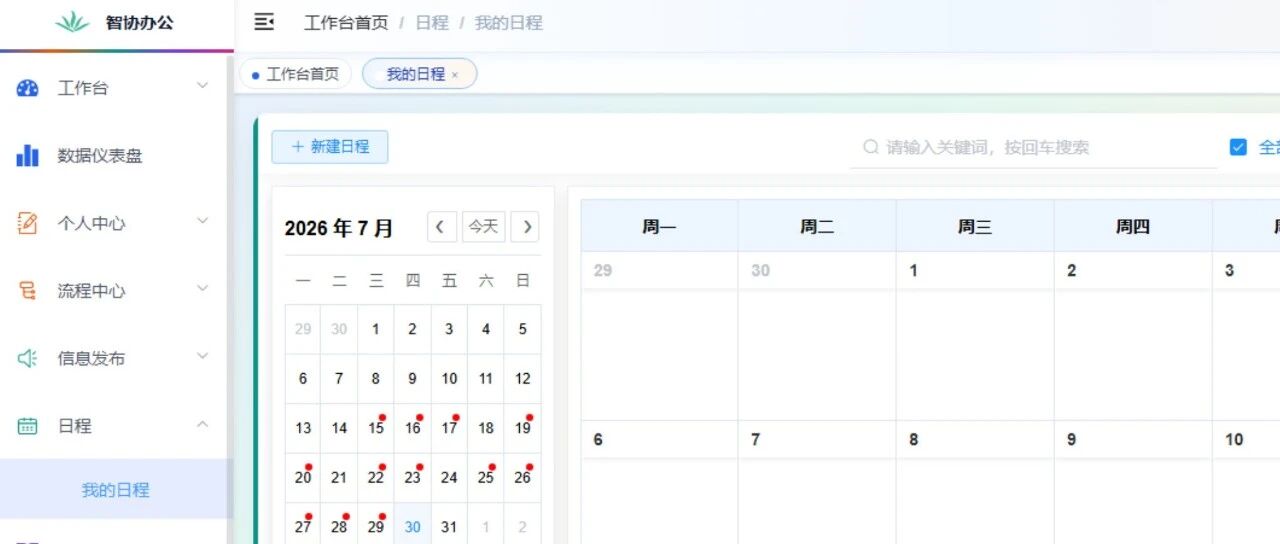Select day 25 in the mini calendar

tap(486, 478)
